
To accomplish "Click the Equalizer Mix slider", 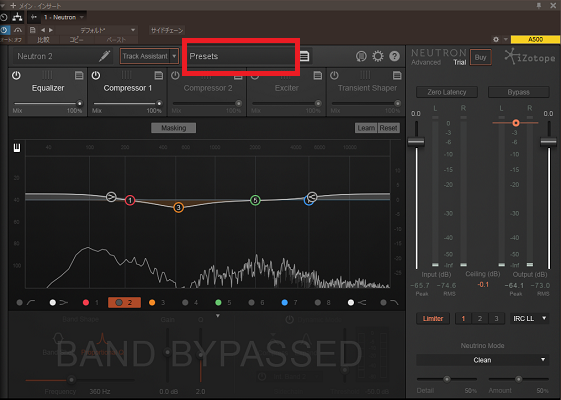I will point(47,103).
